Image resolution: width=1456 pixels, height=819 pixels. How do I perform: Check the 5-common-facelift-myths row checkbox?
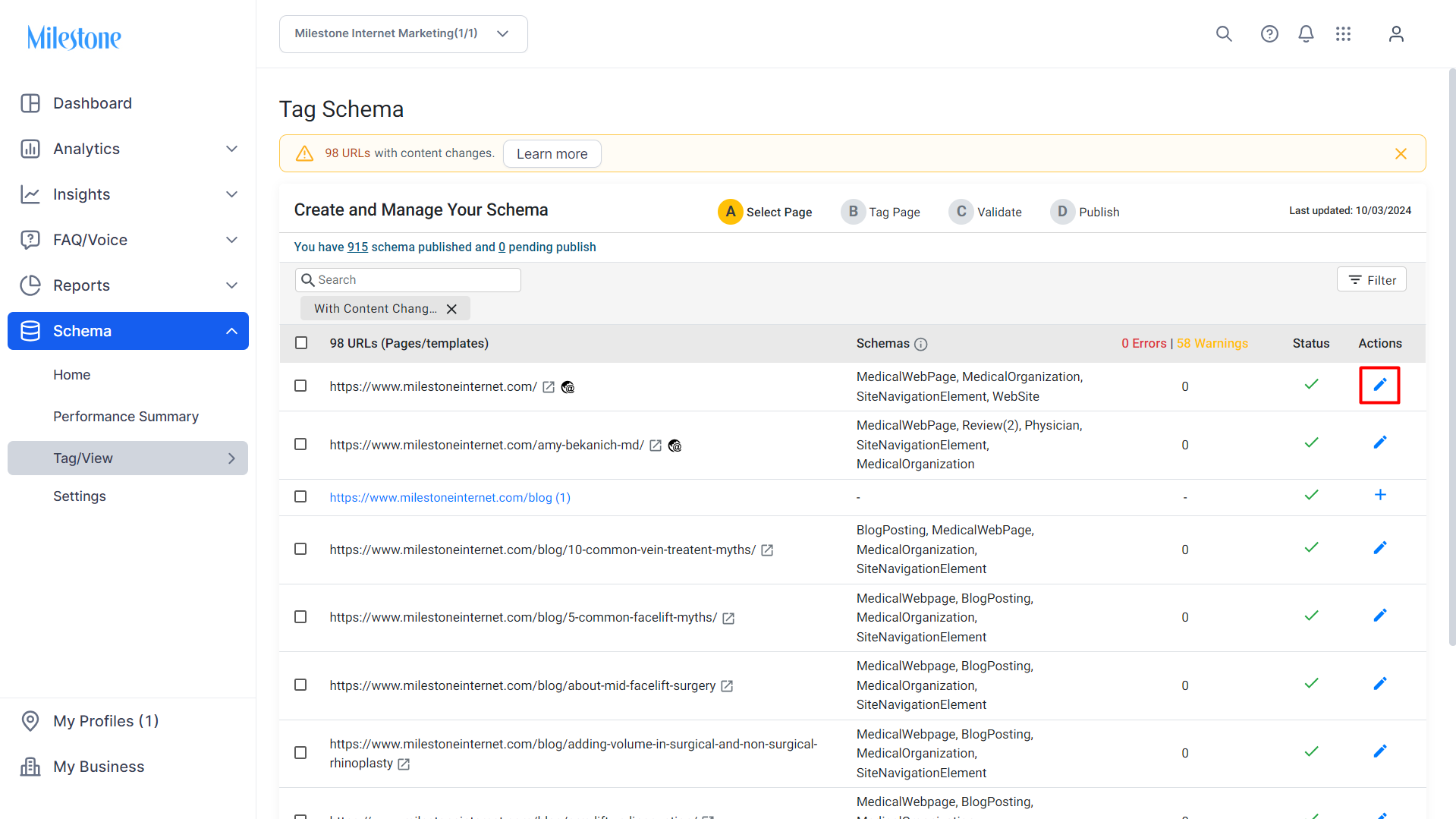coord(300,617)
